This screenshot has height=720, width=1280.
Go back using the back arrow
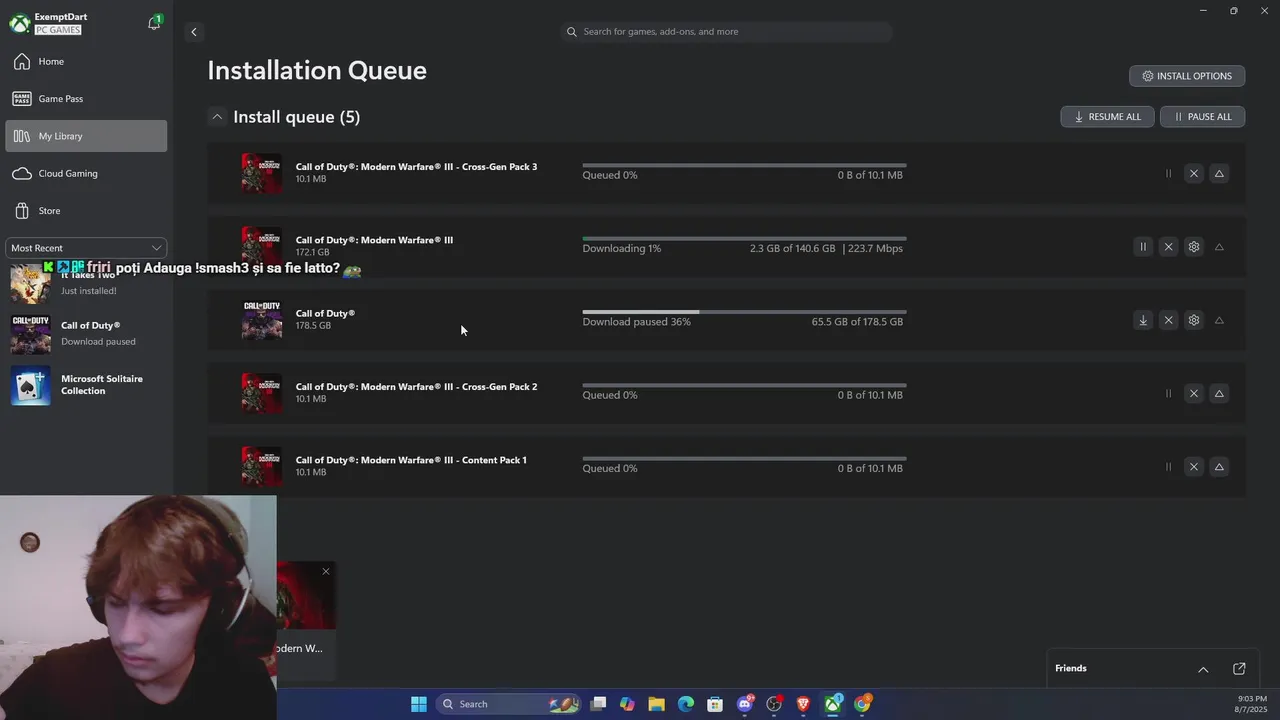point(194,32)
